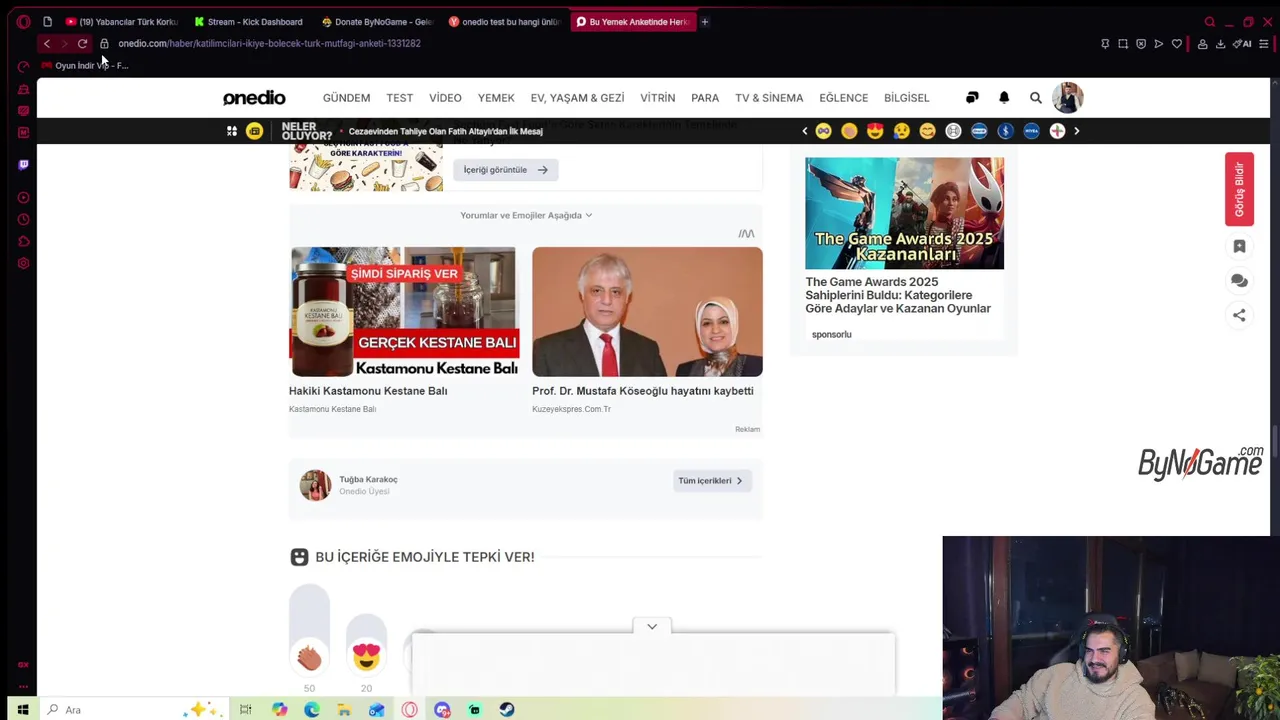Click the Görüş Bildir feedback button
This screenshot has width=1280, height=720.
click(1239, 189)
